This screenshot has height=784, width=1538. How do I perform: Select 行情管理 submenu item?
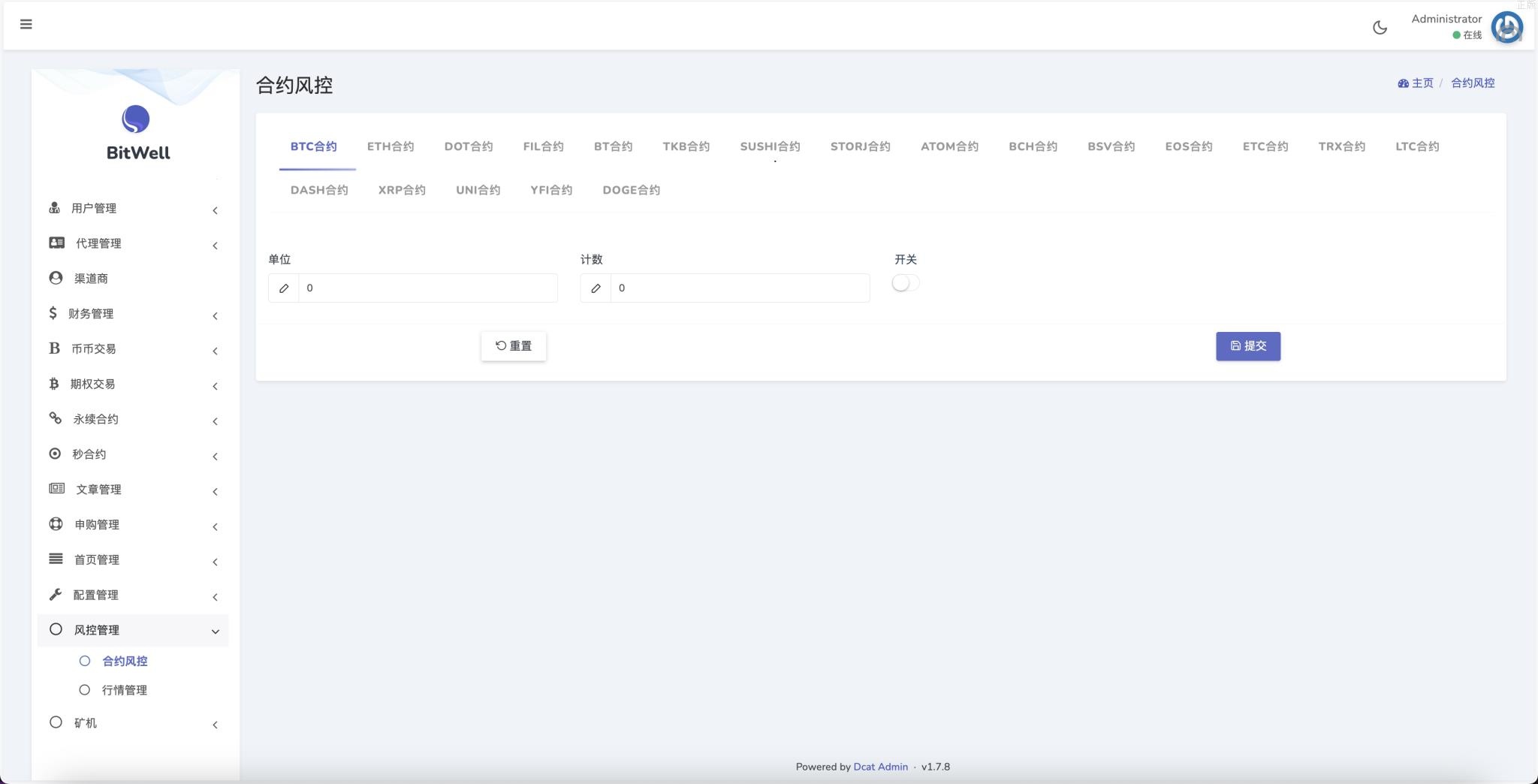point(124,690)
